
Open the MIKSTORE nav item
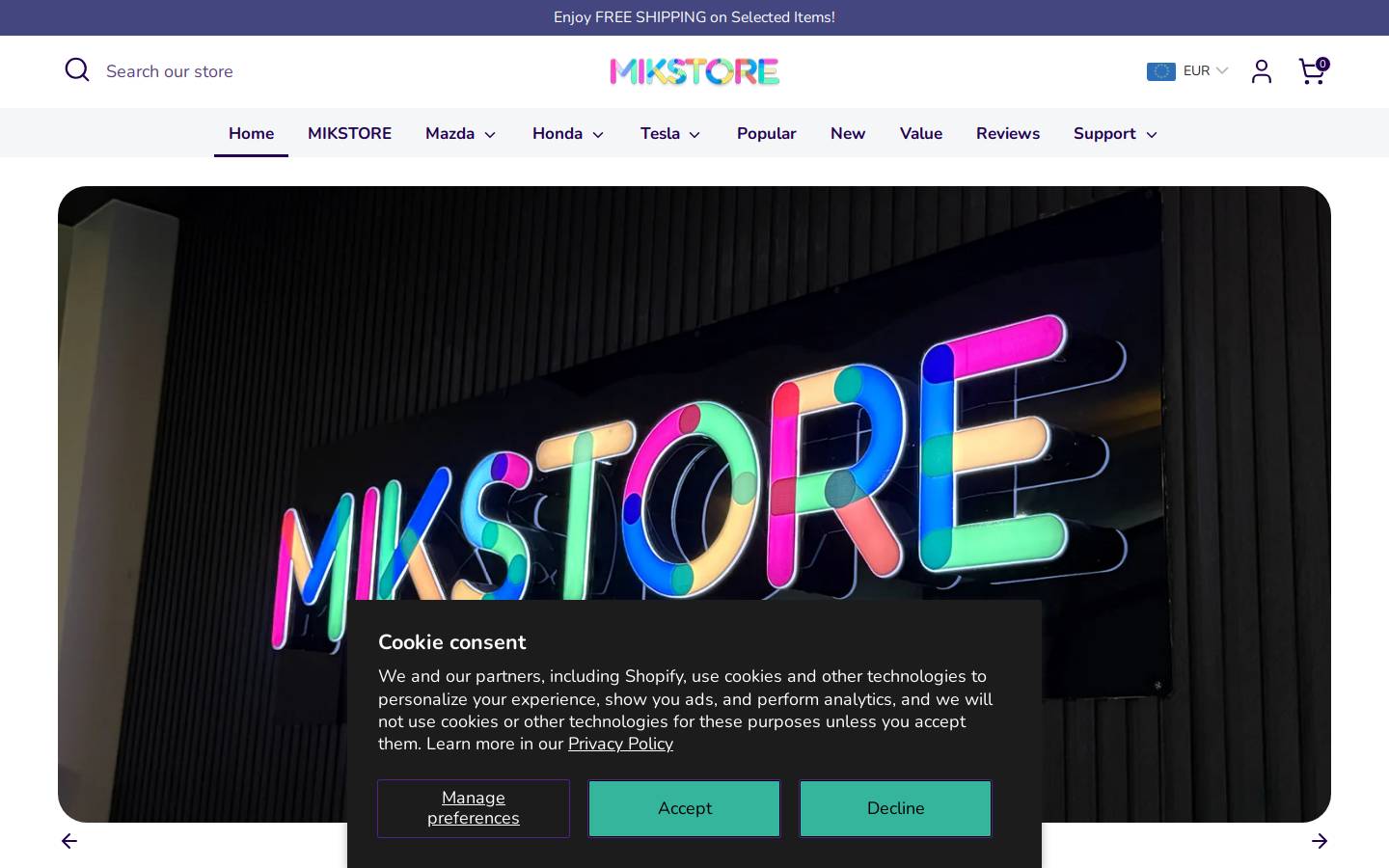349,134
